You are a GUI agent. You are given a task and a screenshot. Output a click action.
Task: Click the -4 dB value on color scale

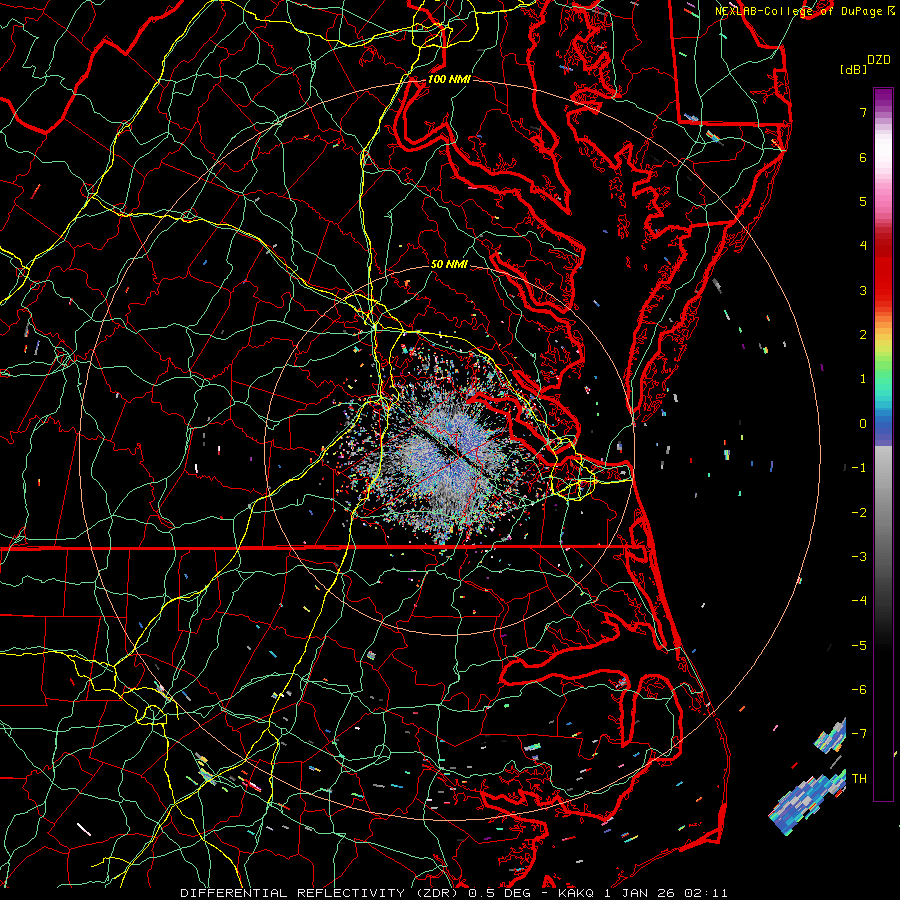[859, 601]
